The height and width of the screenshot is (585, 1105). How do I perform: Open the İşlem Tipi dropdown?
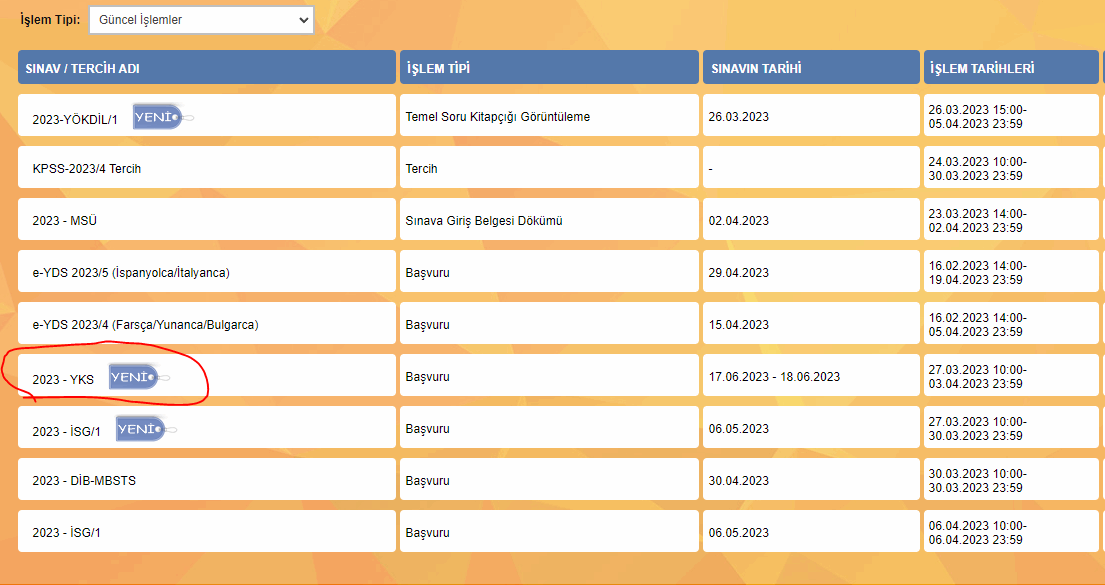[201, 20]
